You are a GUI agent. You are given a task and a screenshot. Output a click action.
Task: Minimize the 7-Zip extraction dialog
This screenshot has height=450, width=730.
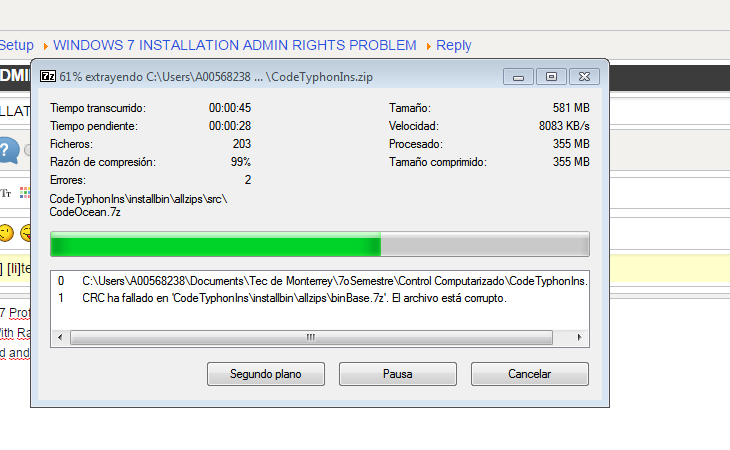[518, 77]
